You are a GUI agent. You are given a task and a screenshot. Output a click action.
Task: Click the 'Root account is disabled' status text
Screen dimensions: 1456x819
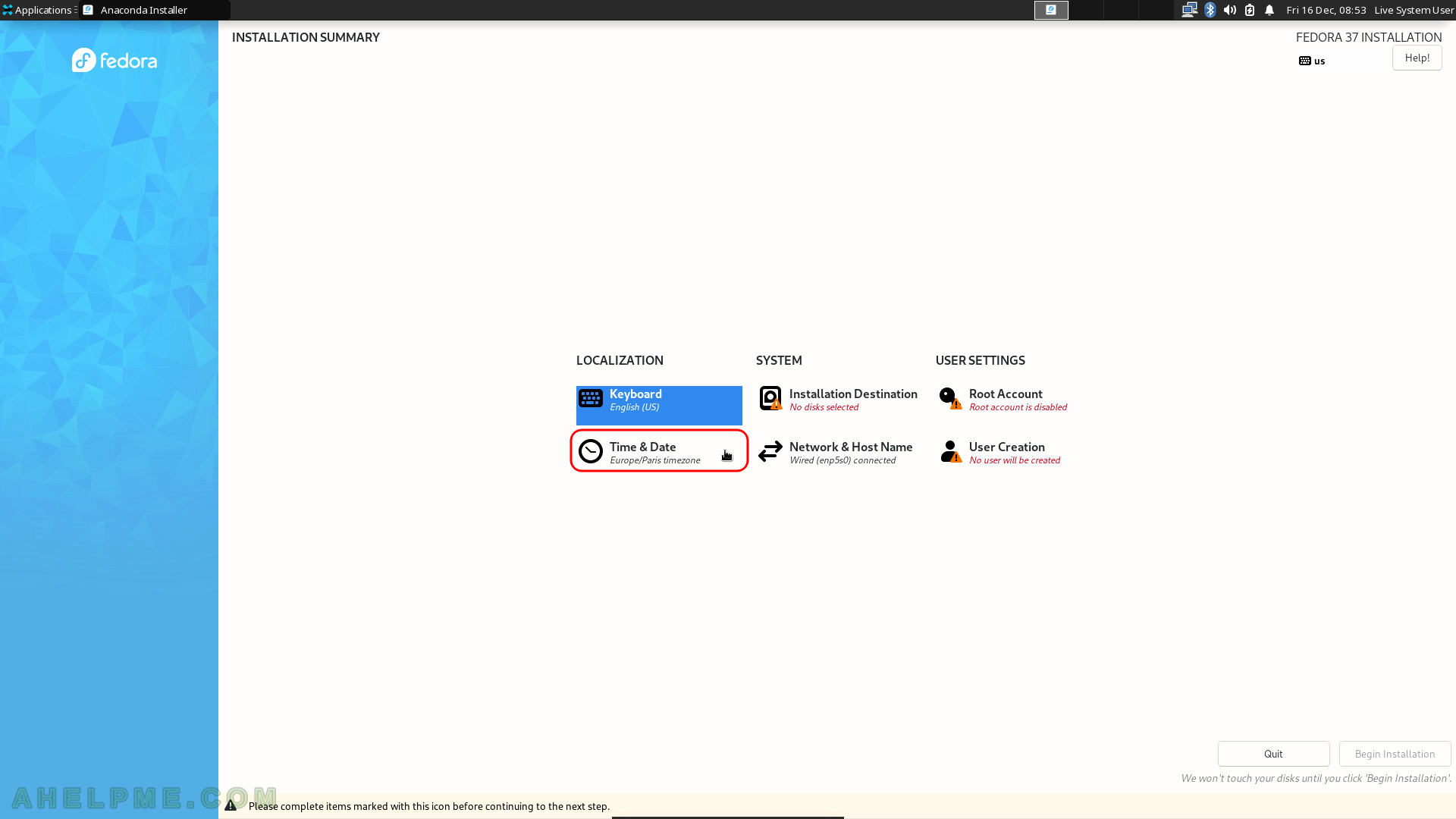1018,407
